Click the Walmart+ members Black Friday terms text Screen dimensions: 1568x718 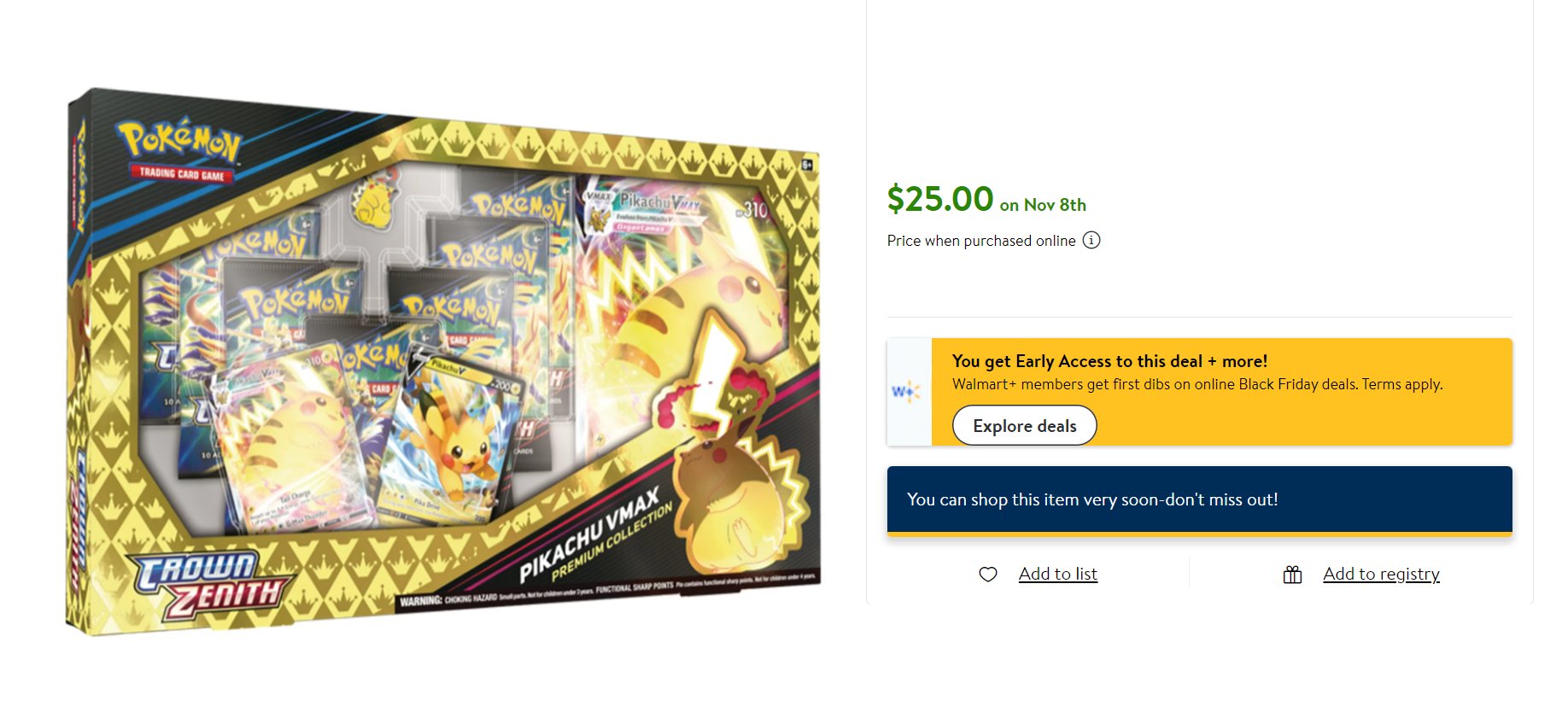point(1197,384)
